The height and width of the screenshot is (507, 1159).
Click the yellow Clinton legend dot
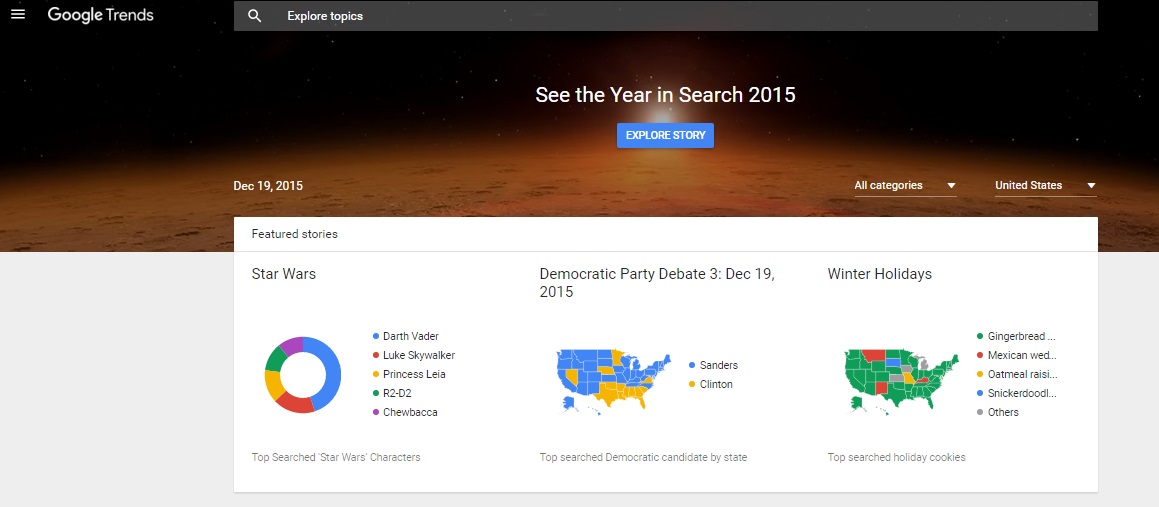(x=692, y=385)
